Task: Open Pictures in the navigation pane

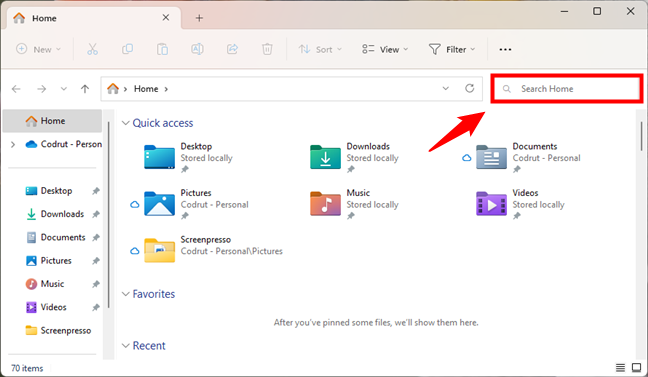Action: click(x=56, y=260)
